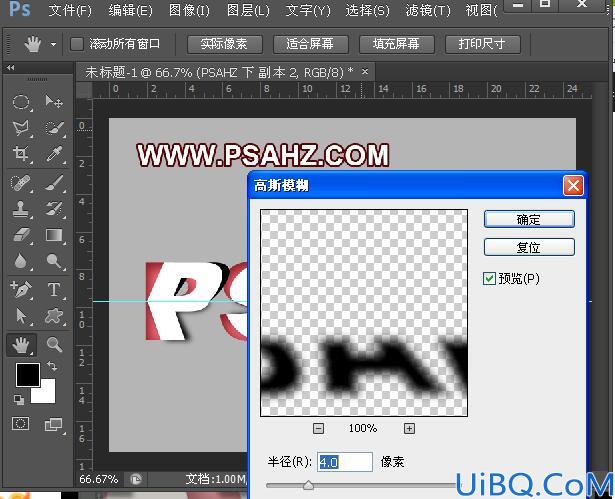Image resolution: width=615 pixels, height=499 pixels.
Task: Click the 适合屏幕 button
Action: [x=310, y=44]
